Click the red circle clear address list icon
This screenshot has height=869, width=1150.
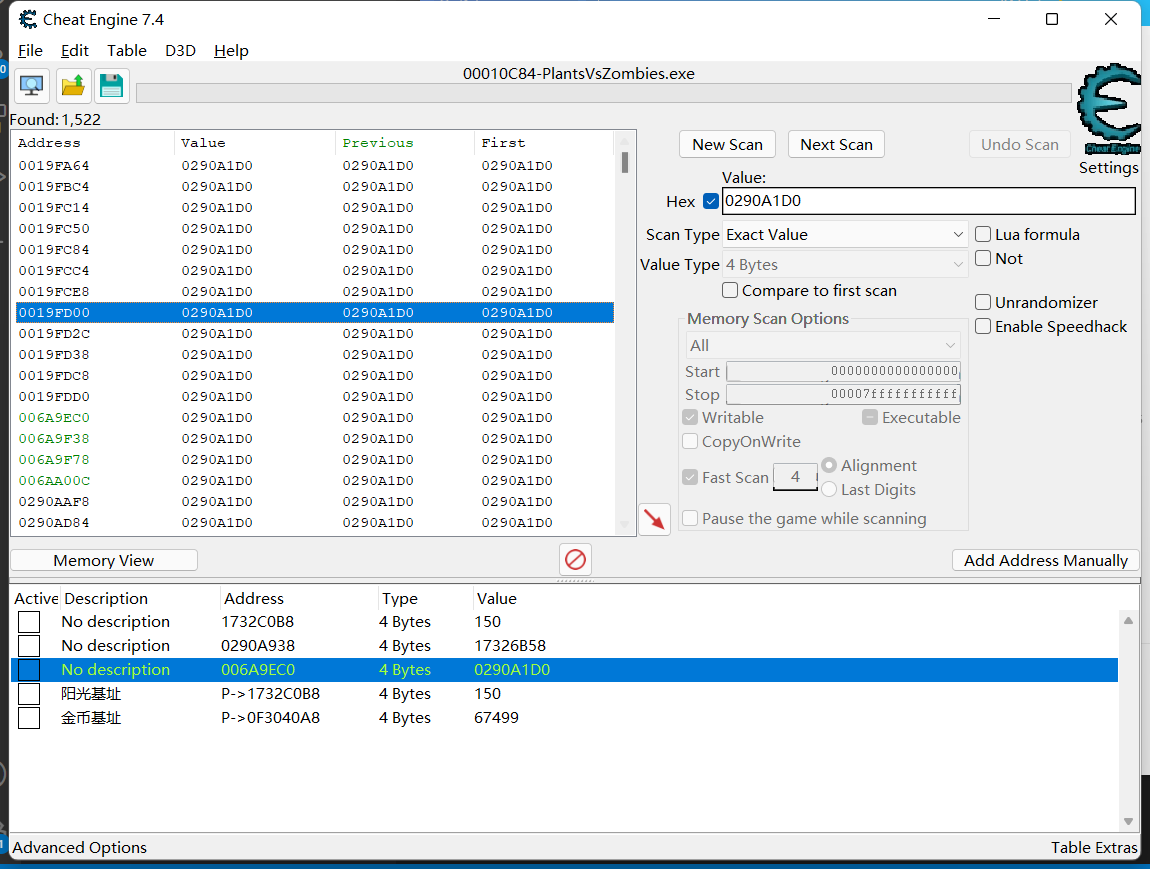(x=576, y=560)
